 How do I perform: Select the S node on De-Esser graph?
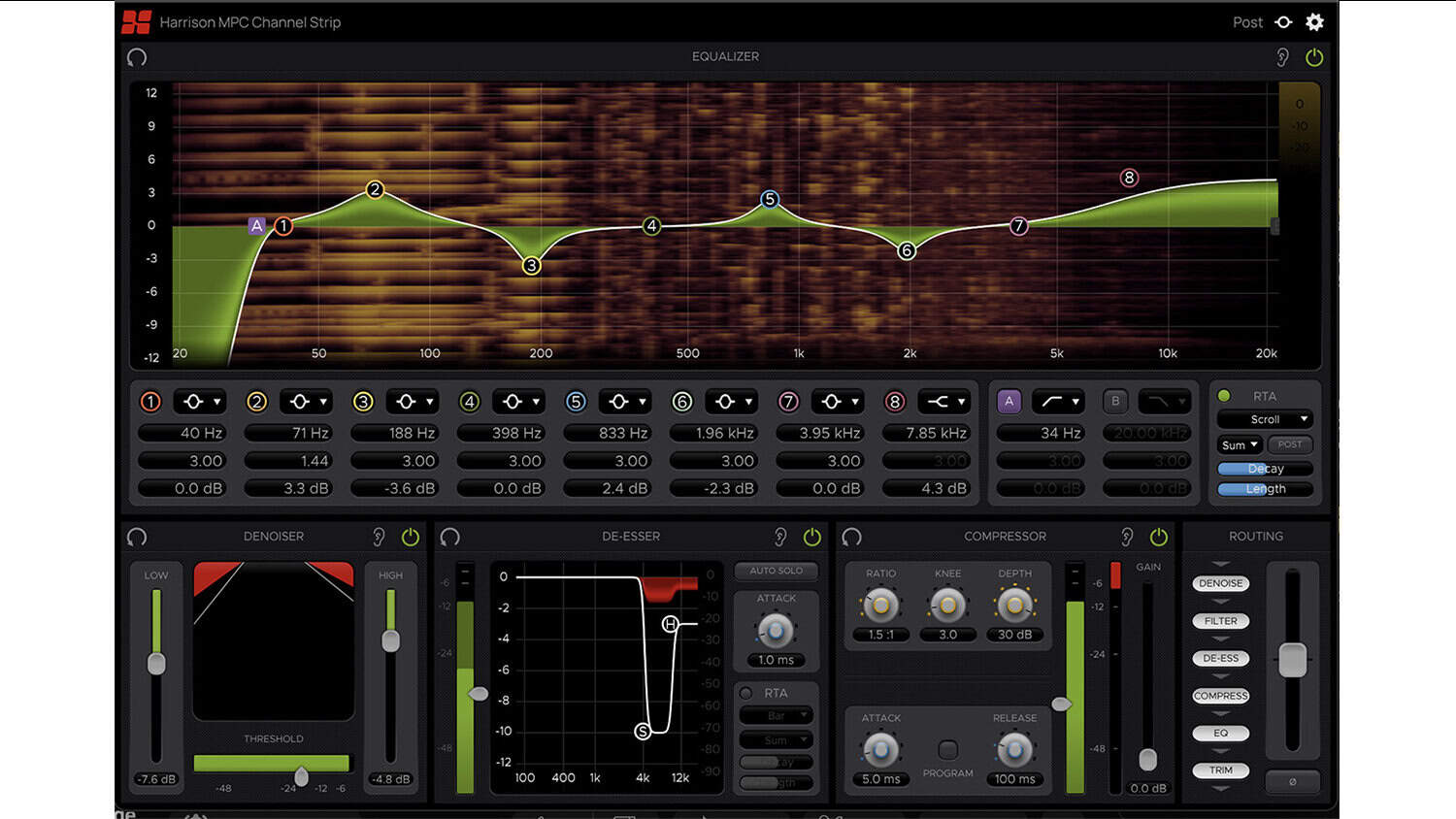[643, 731]
